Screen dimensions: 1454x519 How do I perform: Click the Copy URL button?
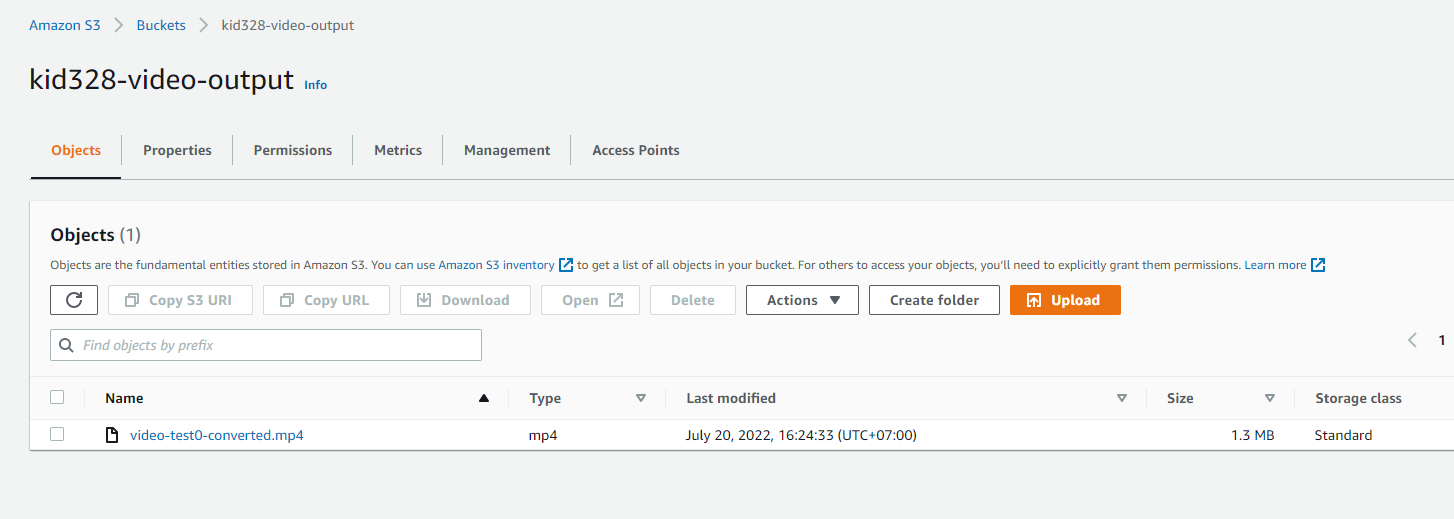coord(326,300)
